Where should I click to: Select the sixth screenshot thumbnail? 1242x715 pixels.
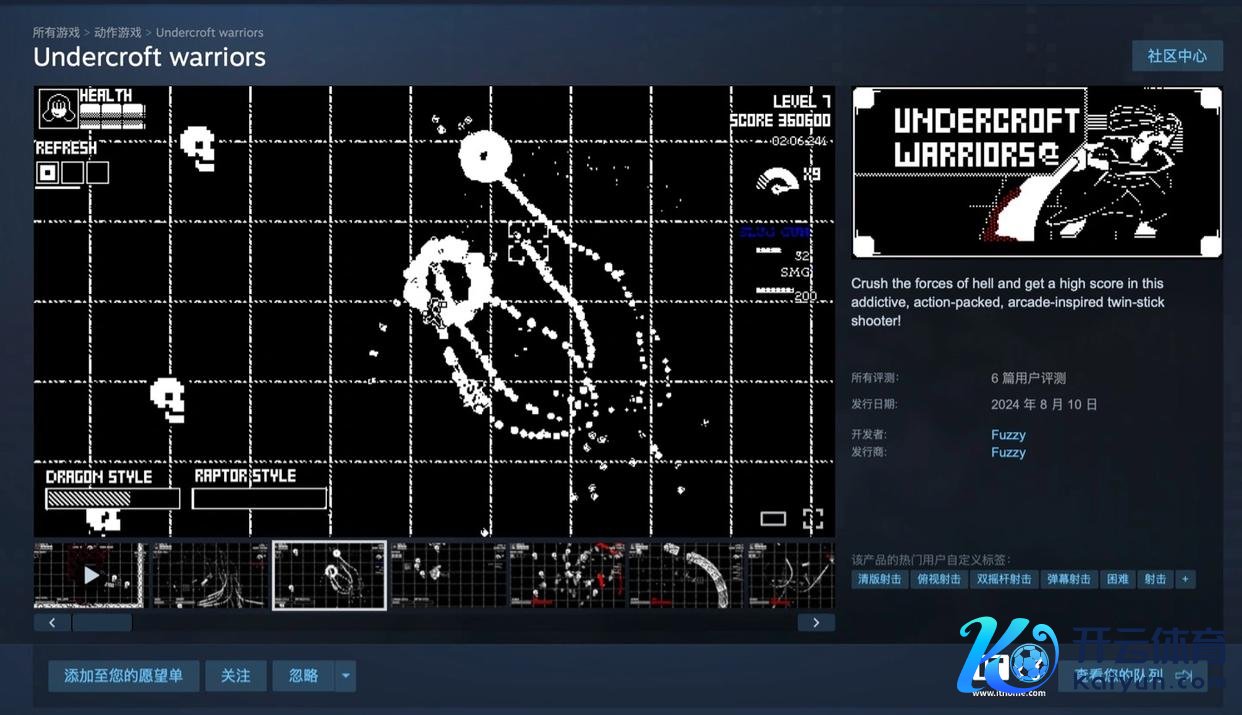click(x=686, y=575)
